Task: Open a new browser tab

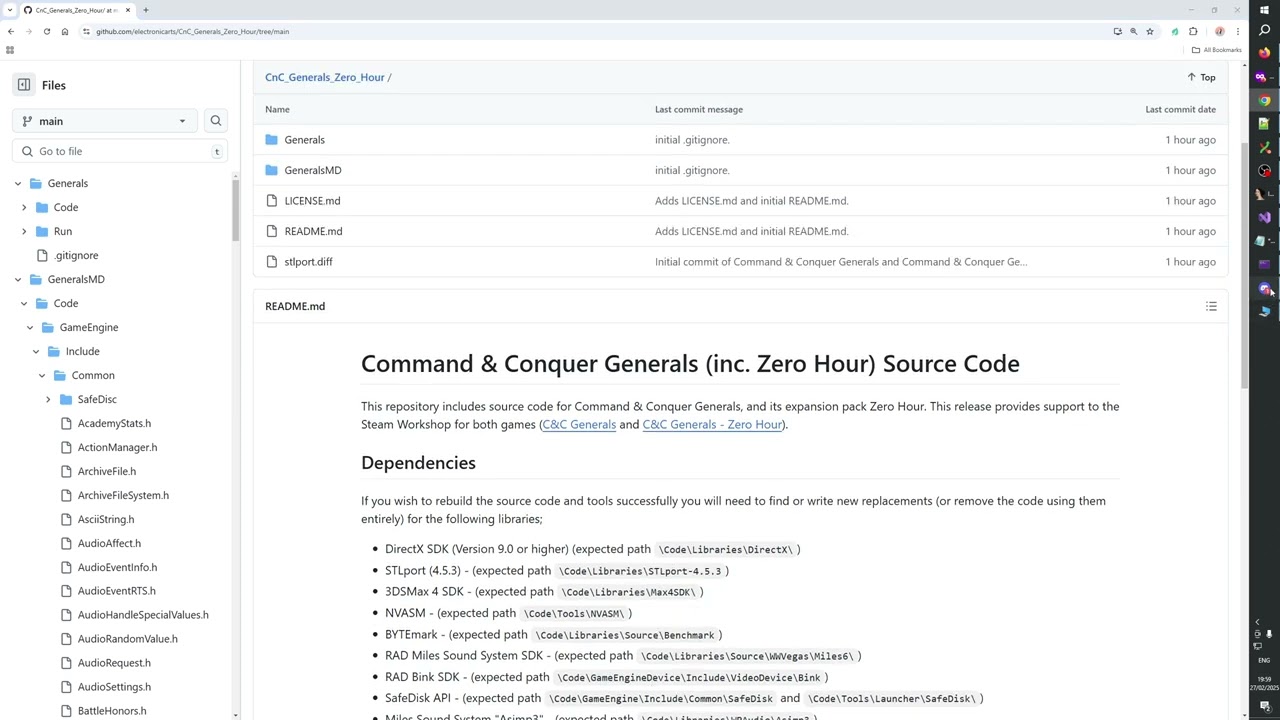Action: [x=145, y=10]
